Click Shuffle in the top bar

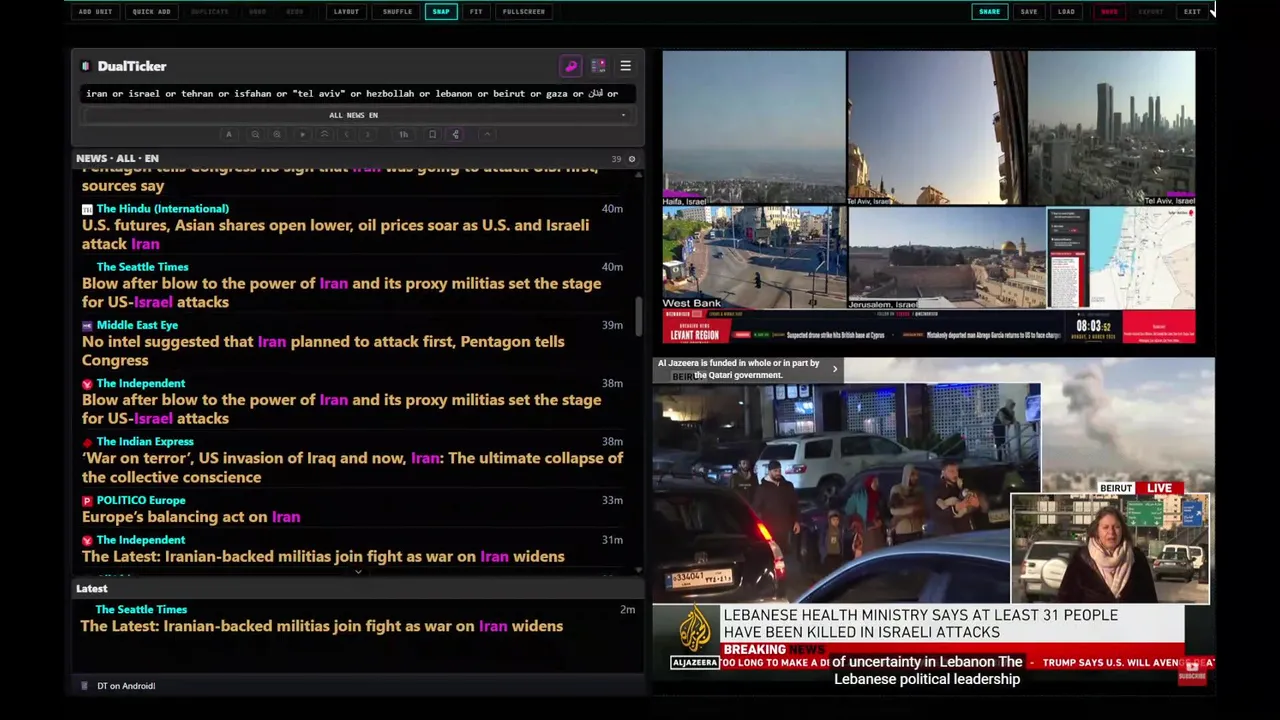[397, 12]
